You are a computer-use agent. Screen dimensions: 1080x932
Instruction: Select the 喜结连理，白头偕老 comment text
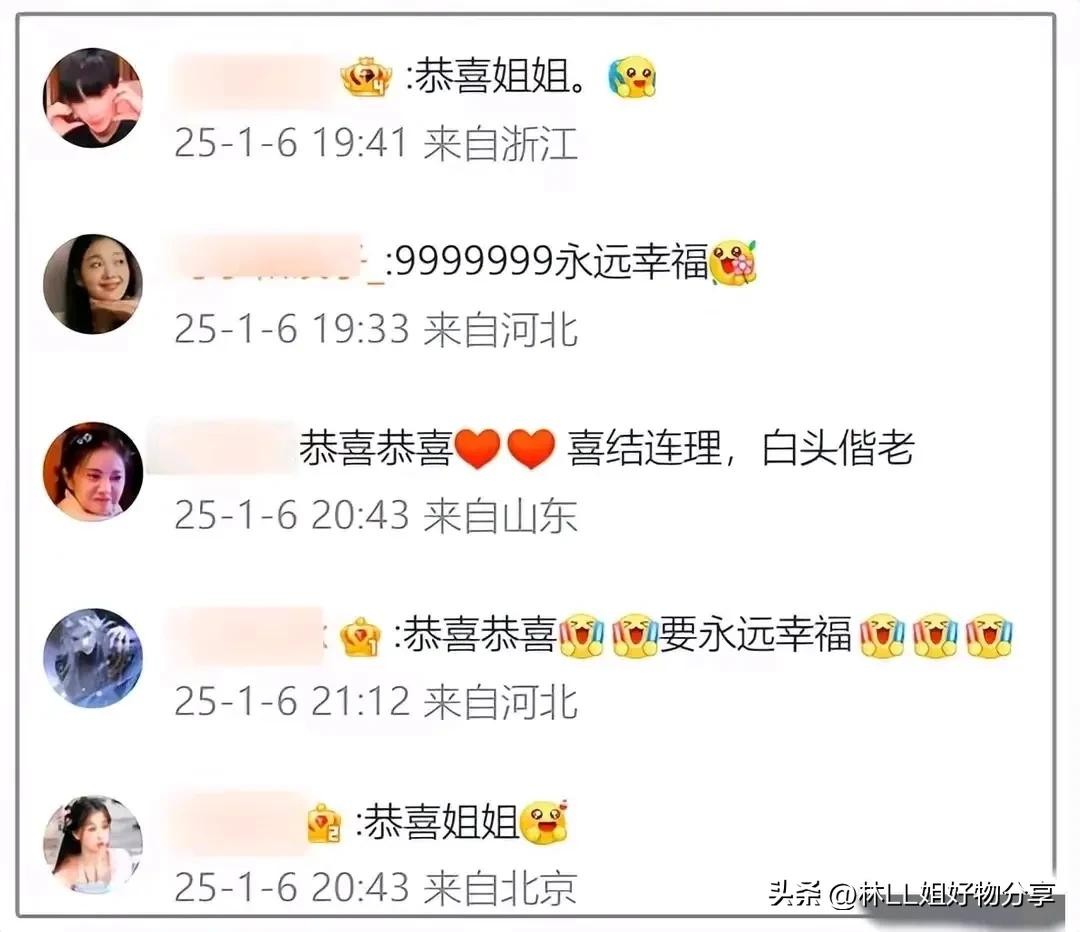[x=740, y=448]
